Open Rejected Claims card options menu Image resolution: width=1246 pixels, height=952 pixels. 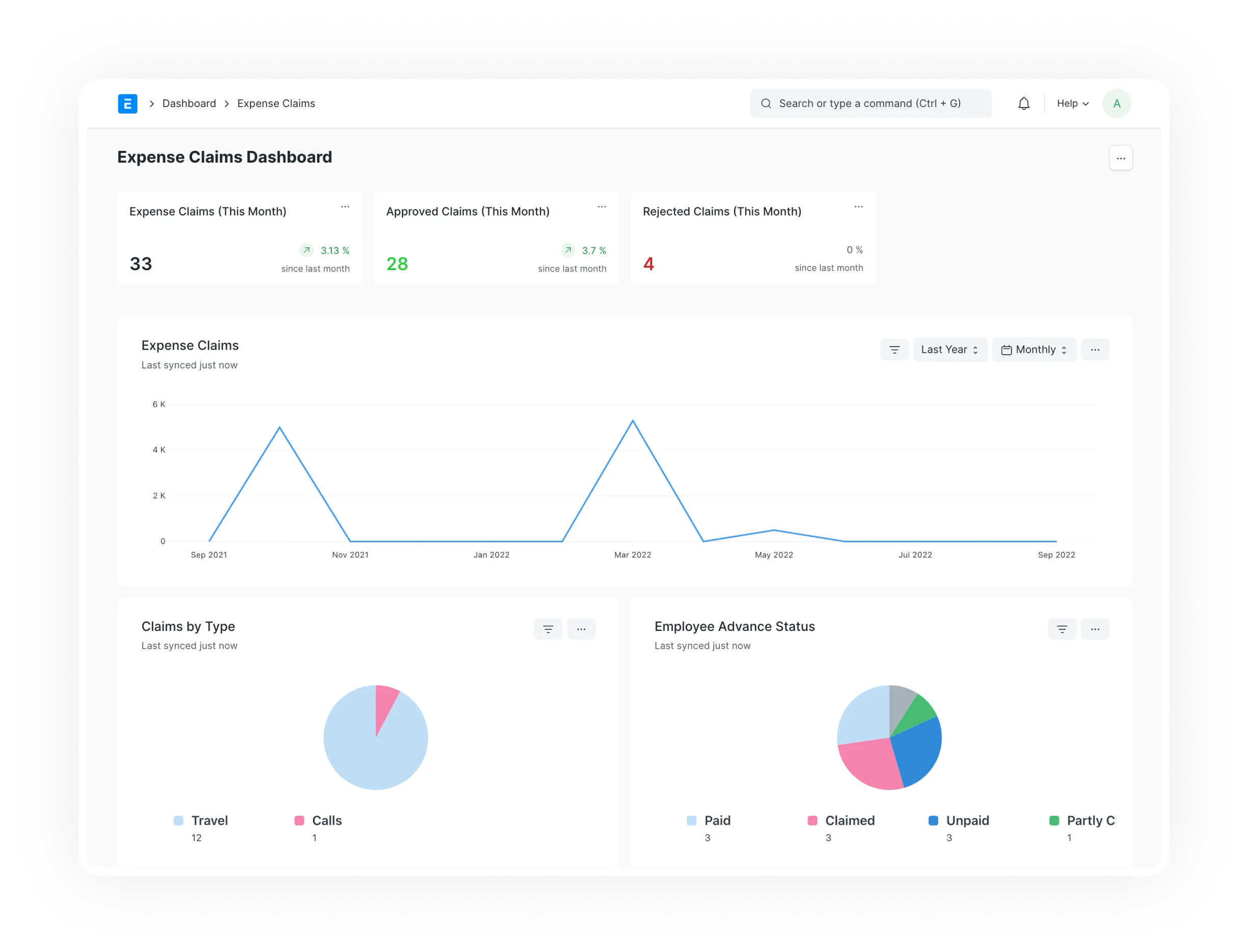tap(858, 207)
